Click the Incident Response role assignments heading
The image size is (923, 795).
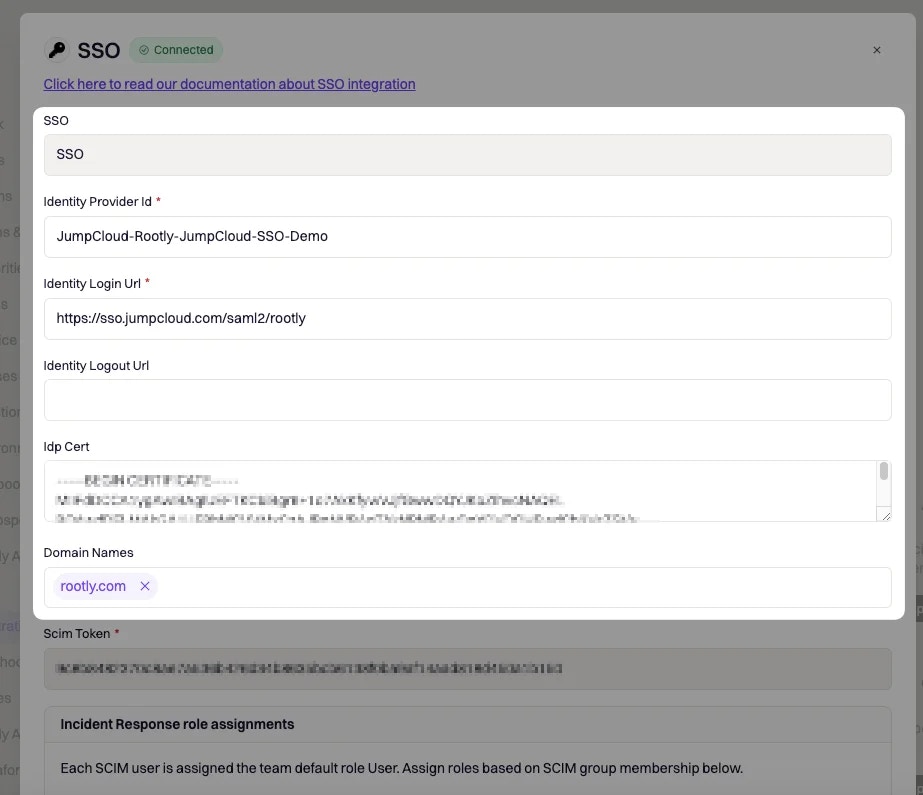click(x=177, y=724)
